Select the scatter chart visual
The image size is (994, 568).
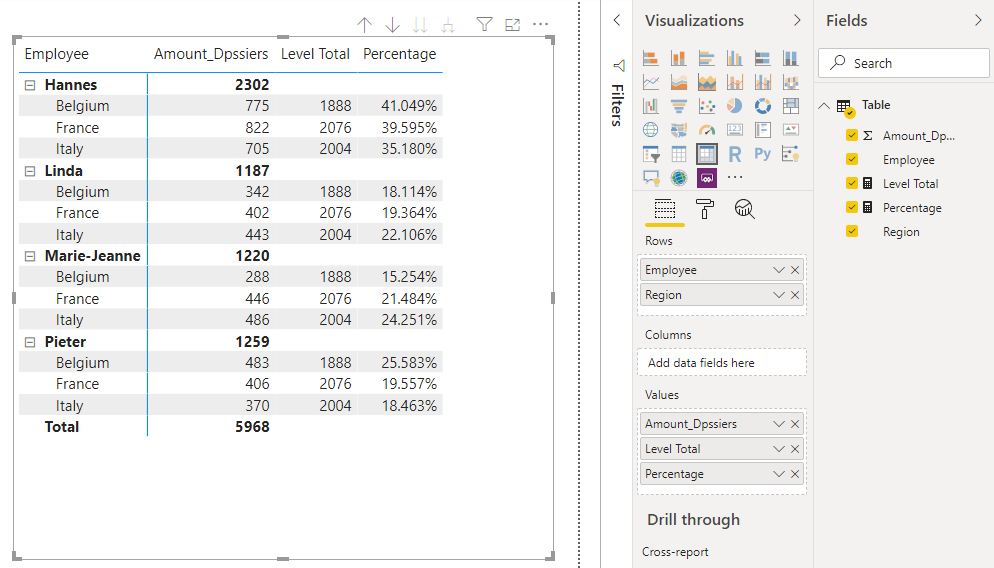click(707, 106)
